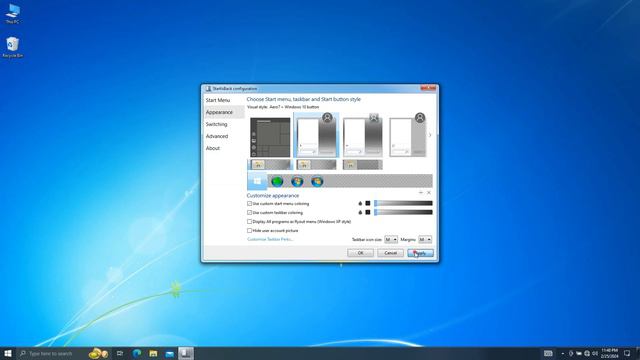The height and width of the screenshot is (360, 640).
Task: Choose the green orb start button
Action: pos(277,181)
